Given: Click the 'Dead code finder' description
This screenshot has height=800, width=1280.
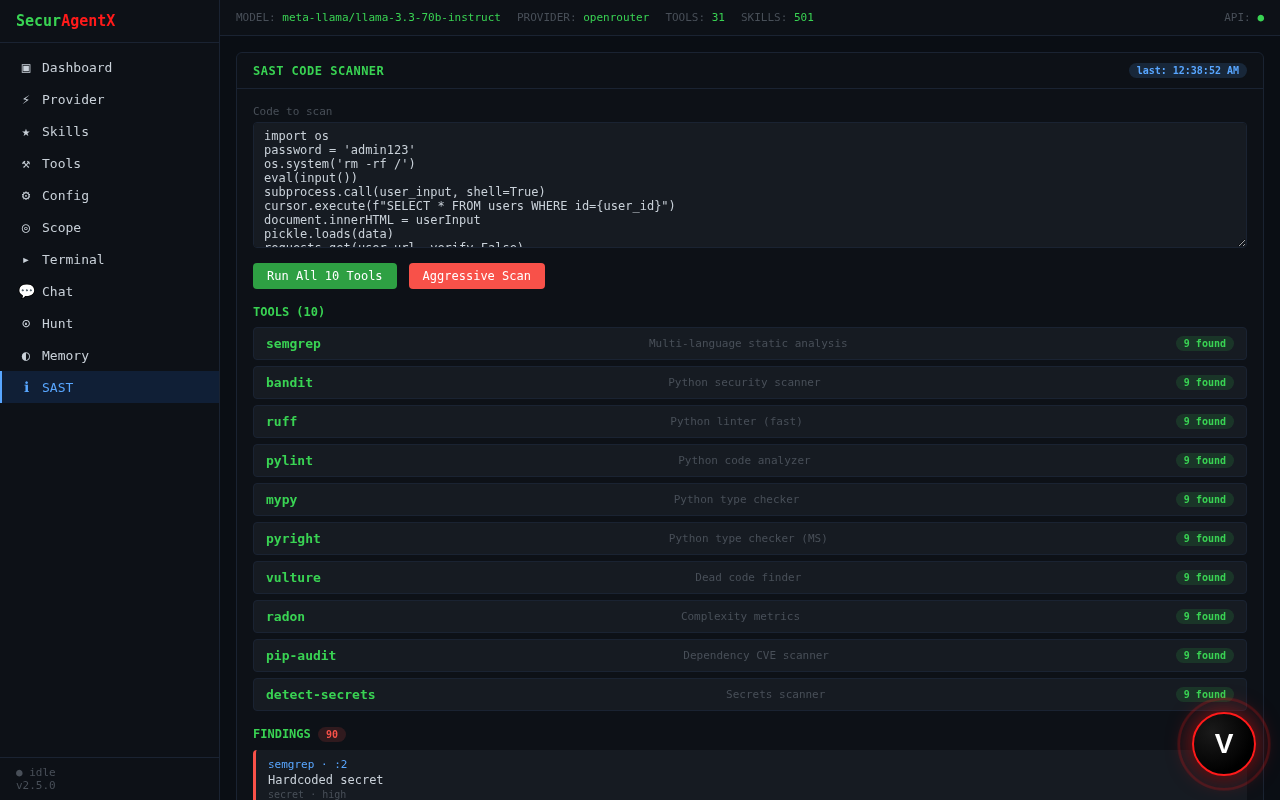Looking at the screenshot, I should point(748,577).
